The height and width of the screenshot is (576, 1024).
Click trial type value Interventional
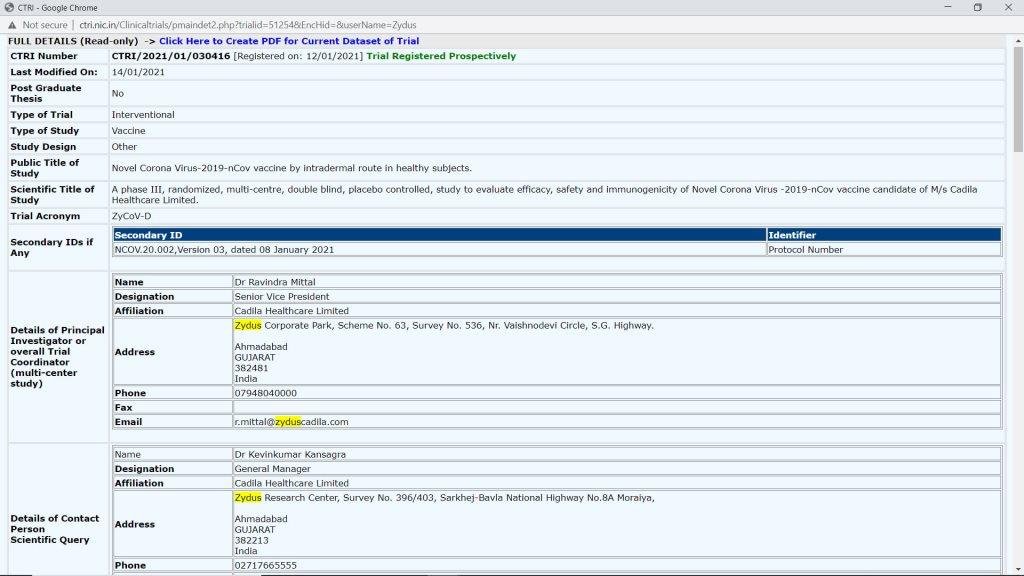[143, 114]
